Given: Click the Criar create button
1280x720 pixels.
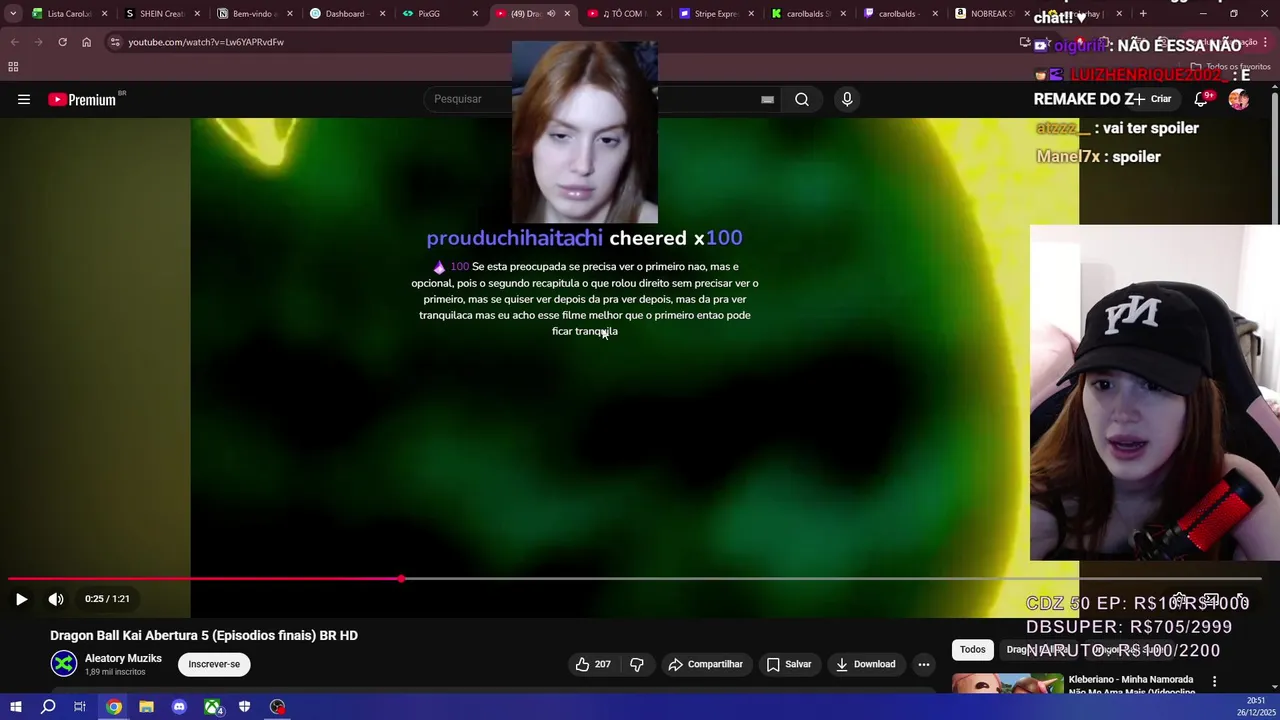Looking at the screenshot, I should 1153,99.
